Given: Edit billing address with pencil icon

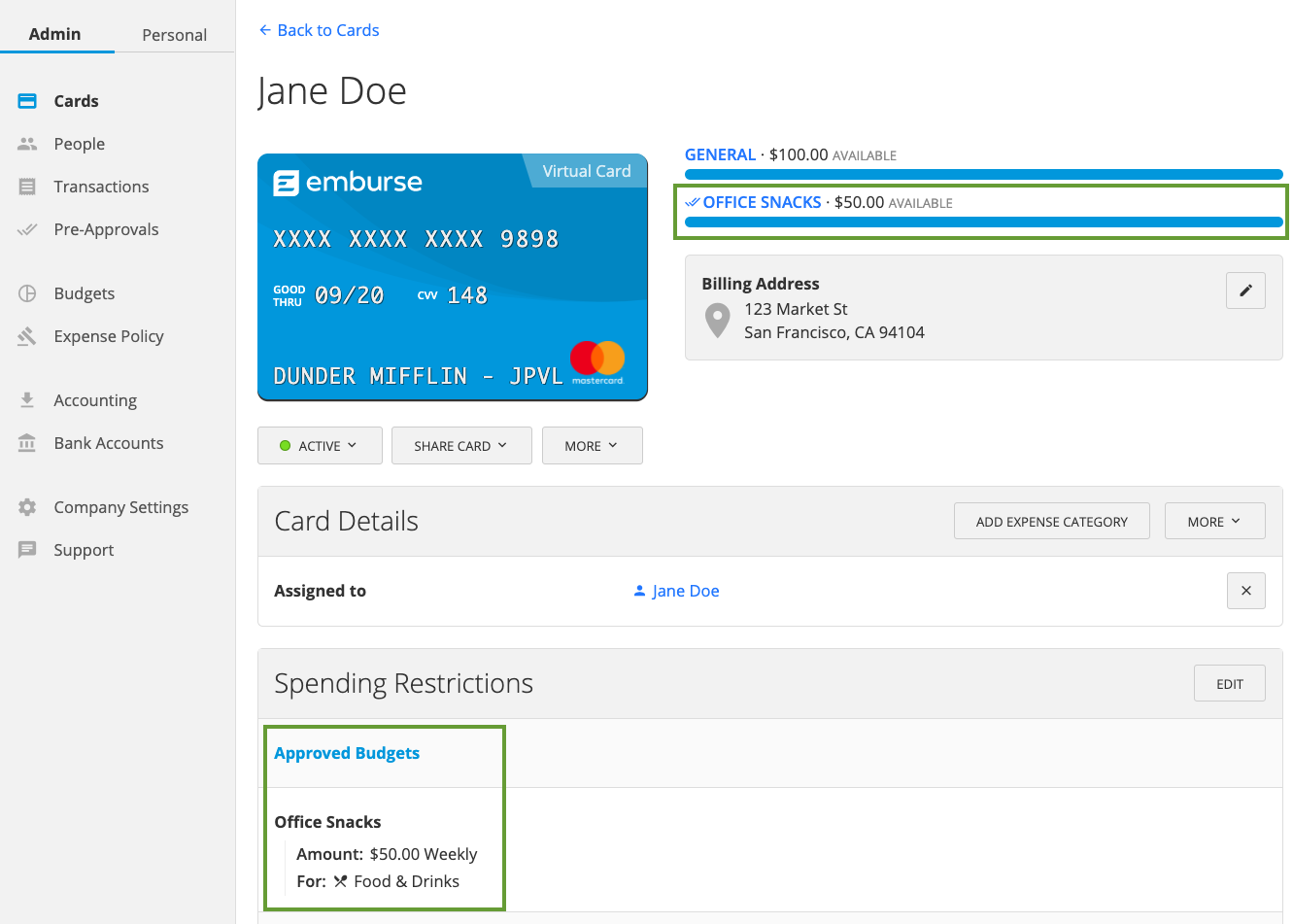Looking at the screenshot, I should [1245, 291].
